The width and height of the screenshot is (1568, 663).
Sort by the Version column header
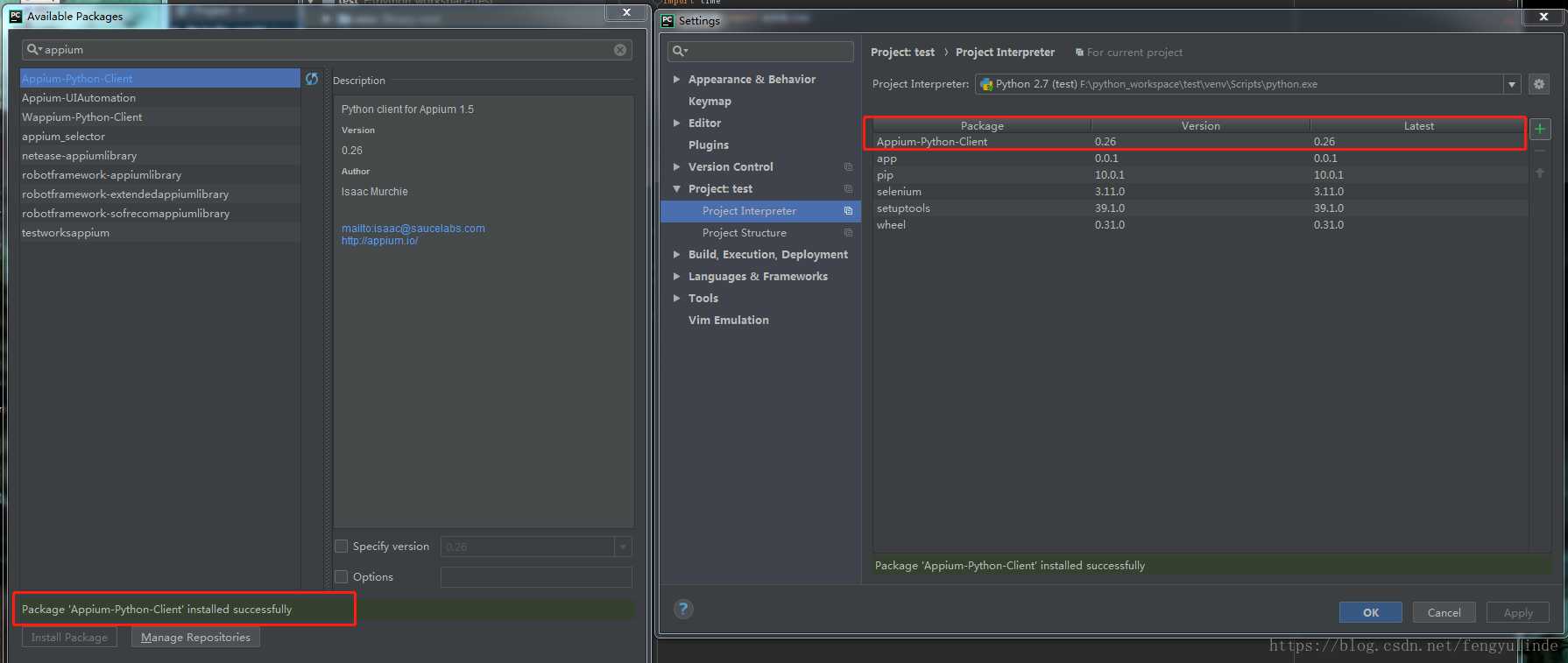click(x=1200, y=126)
